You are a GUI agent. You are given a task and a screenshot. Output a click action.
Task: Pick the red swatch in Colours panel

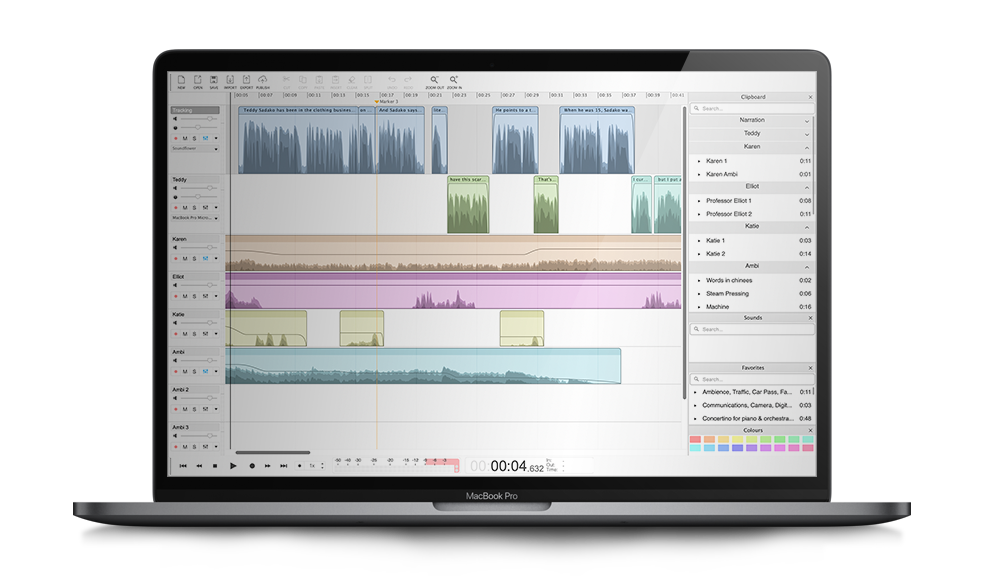[696, 439]
